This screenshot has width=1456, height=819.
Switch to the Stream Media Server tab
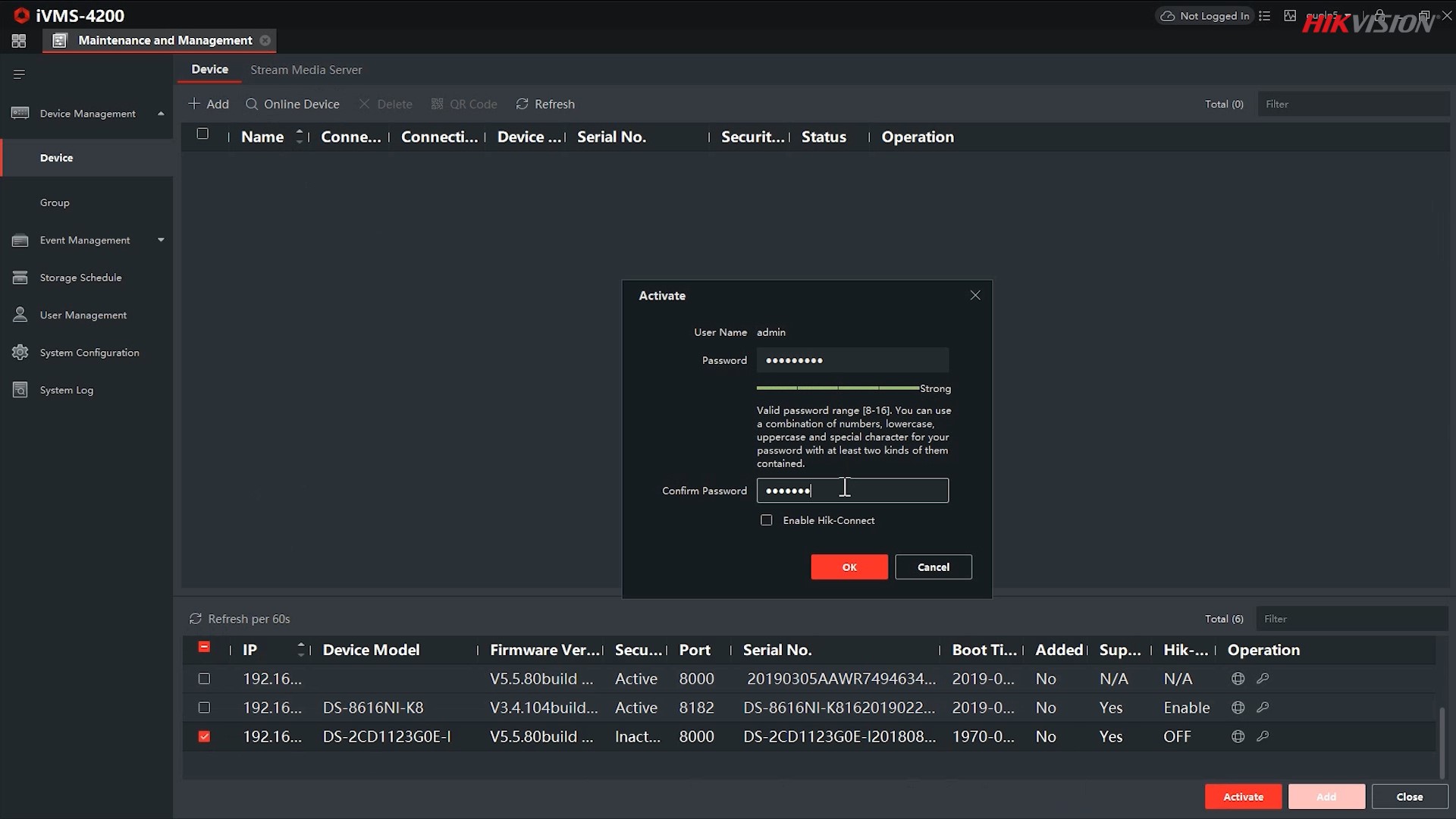(x=306, y=69)
